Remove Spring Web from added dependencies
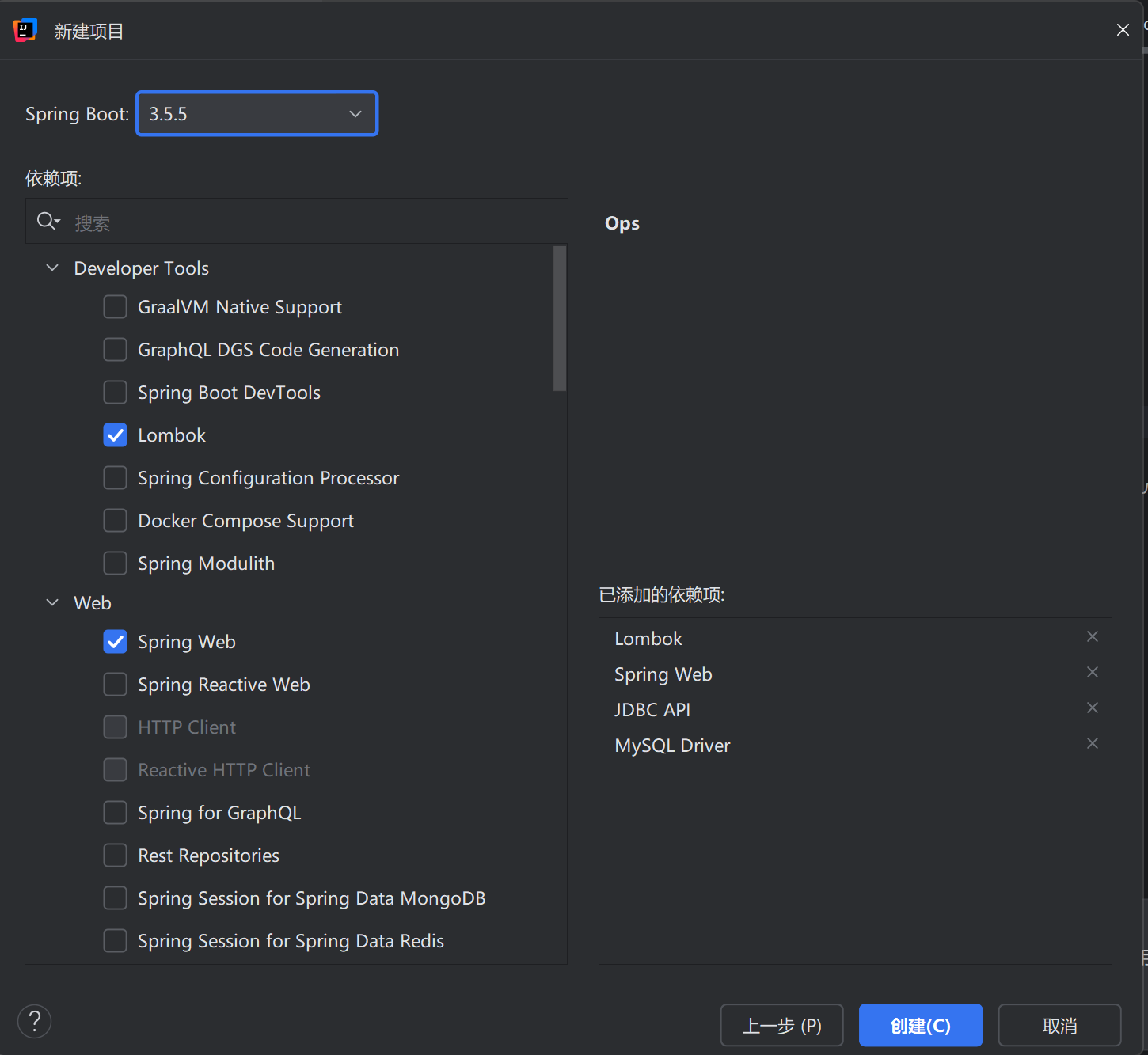 click(x=1093, y=672)
